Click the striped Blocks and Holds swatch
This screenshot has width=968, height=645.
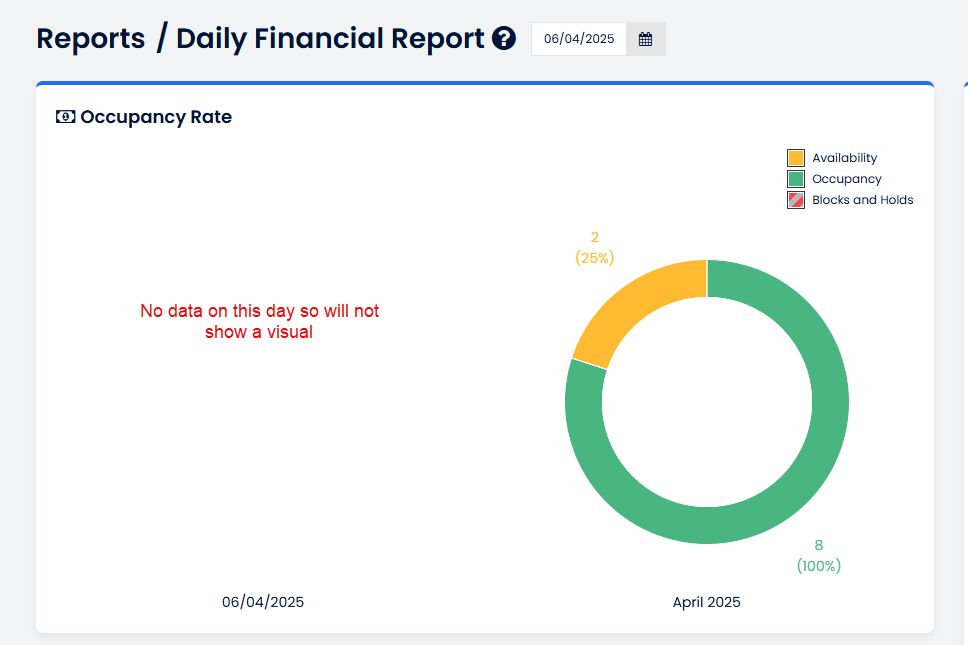796,200
